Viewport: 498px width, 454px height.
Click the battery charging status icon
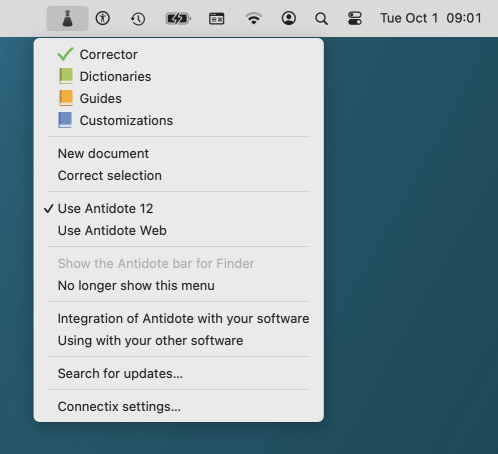pos(178,19)
